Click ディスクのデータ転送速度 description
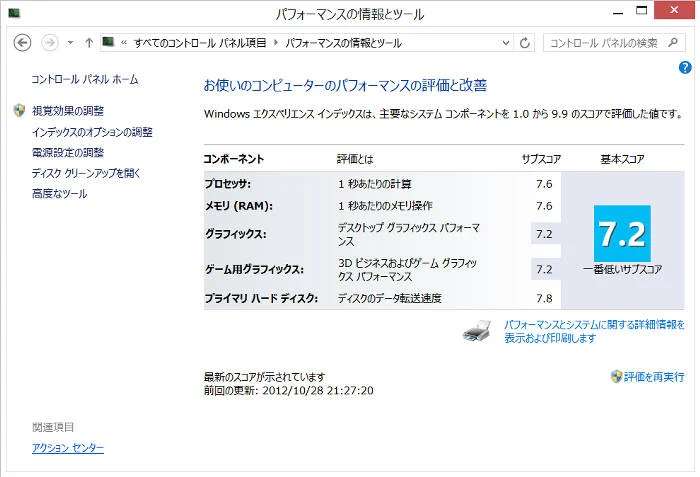 point(389,298)
